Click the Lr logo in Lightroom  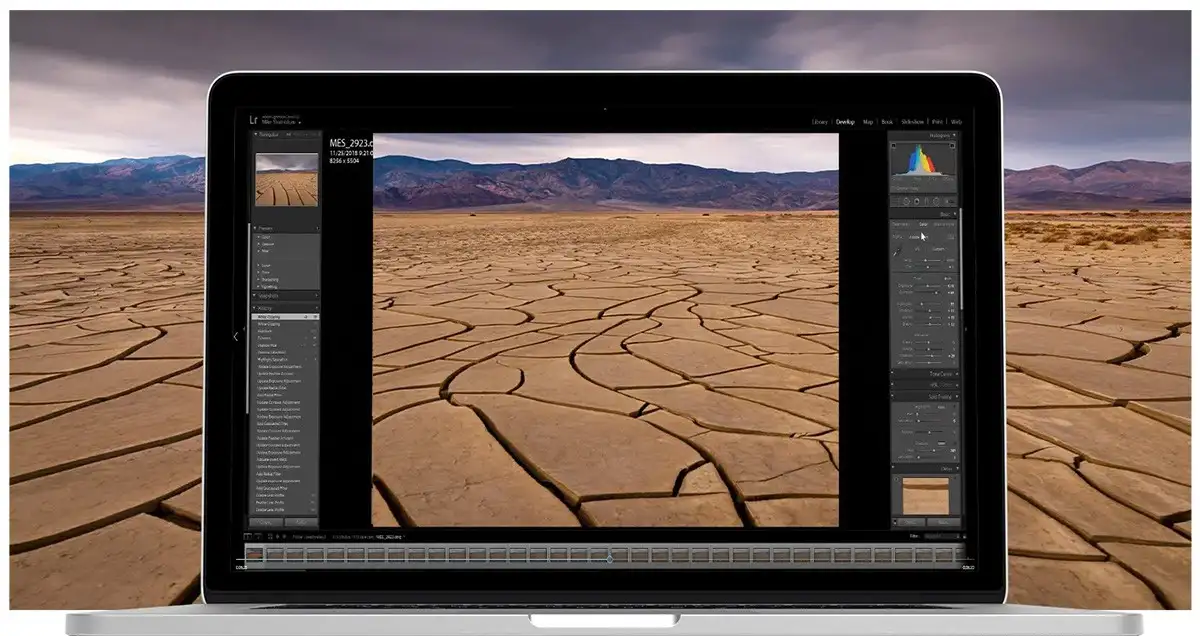[254, 120]
